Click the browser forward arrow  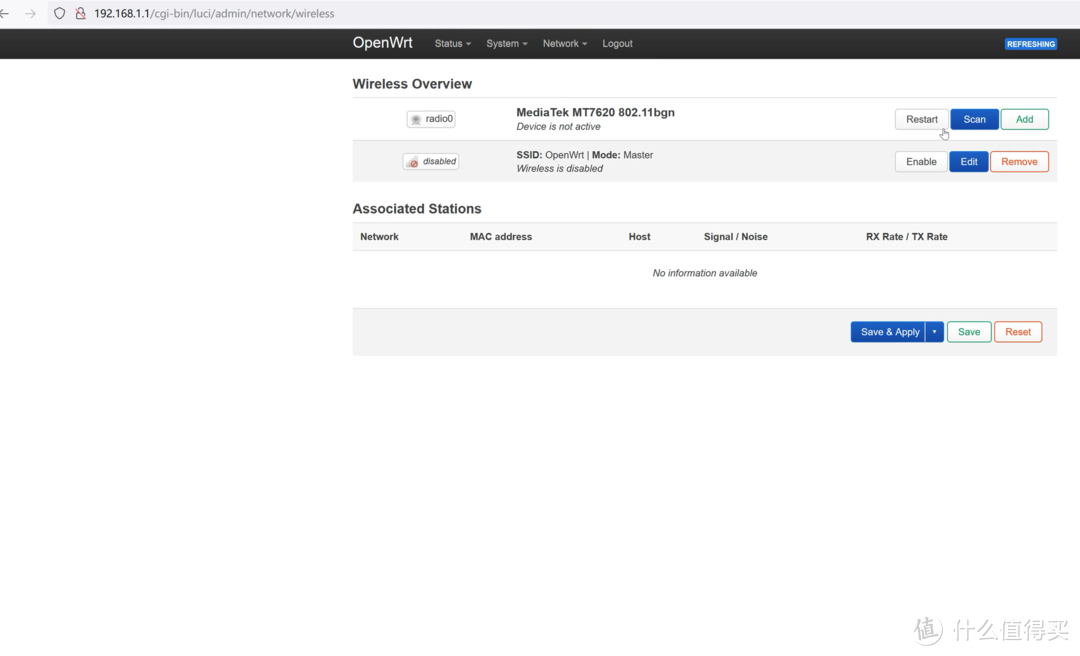pyautogui.click(x=30, y=14)
